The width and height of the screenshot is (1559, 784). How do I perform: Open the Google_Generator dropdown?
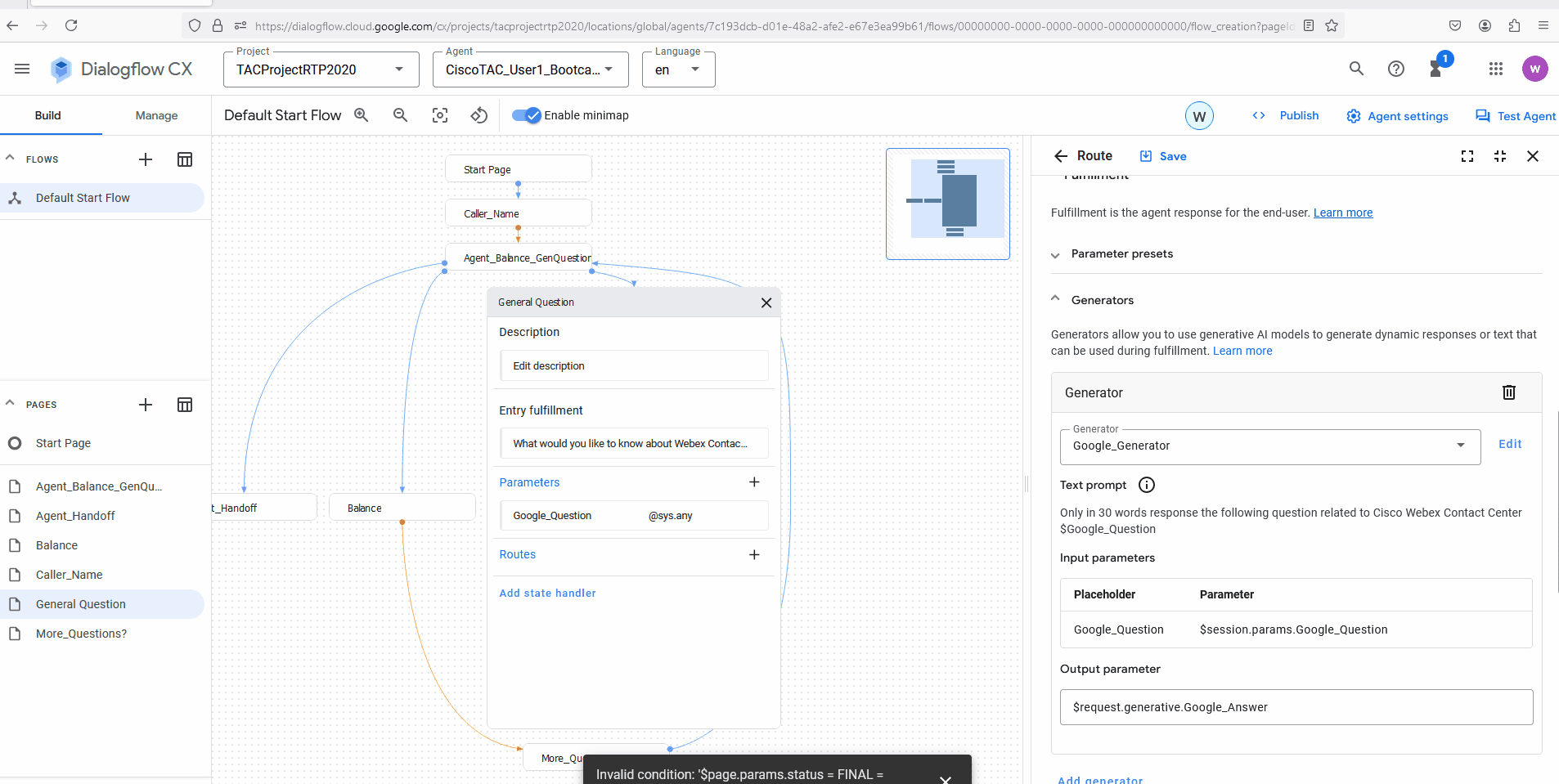click(x=1270, y=446)
